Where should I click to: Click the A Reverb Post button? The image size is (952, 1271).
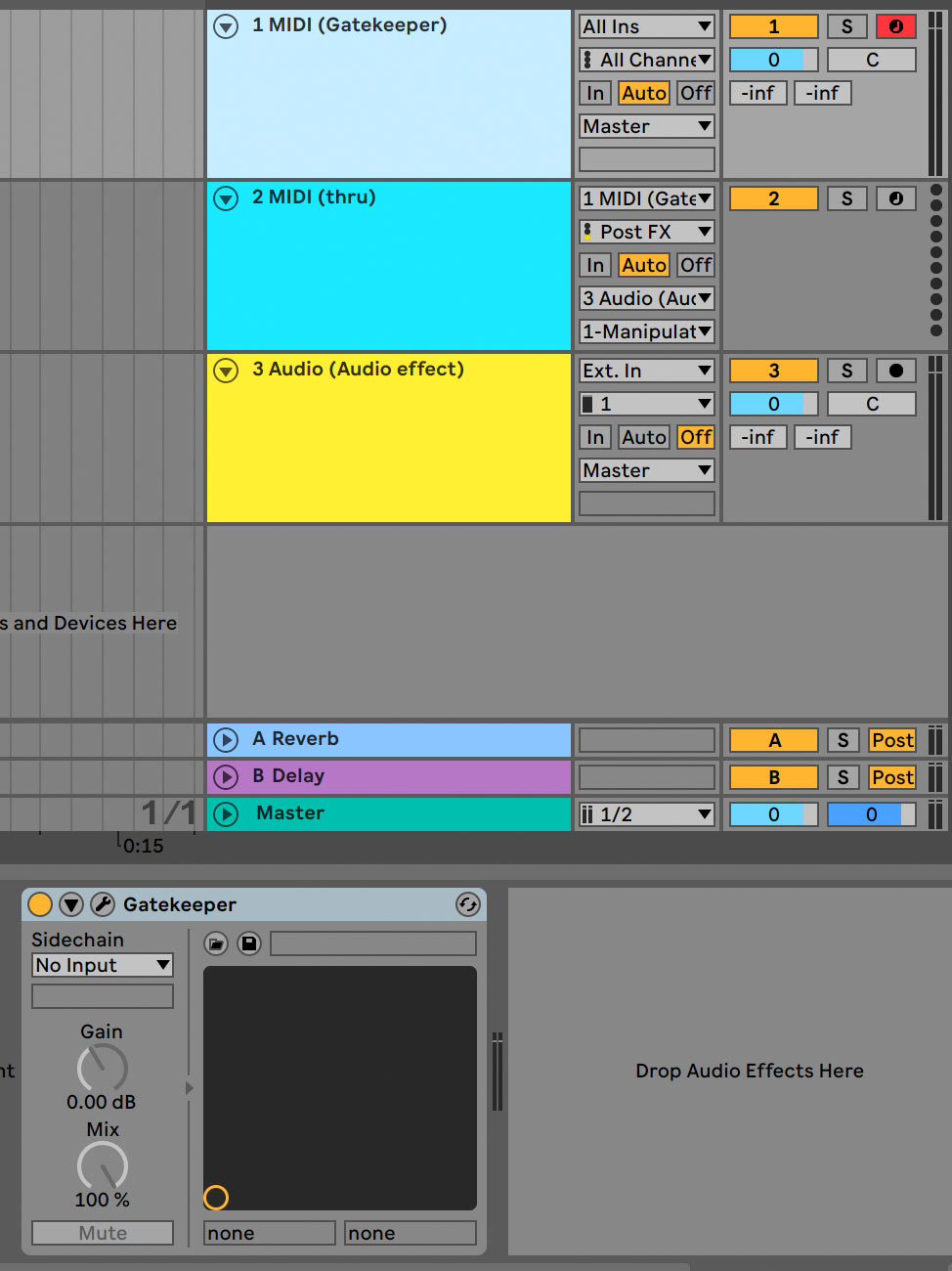[891, 740]
